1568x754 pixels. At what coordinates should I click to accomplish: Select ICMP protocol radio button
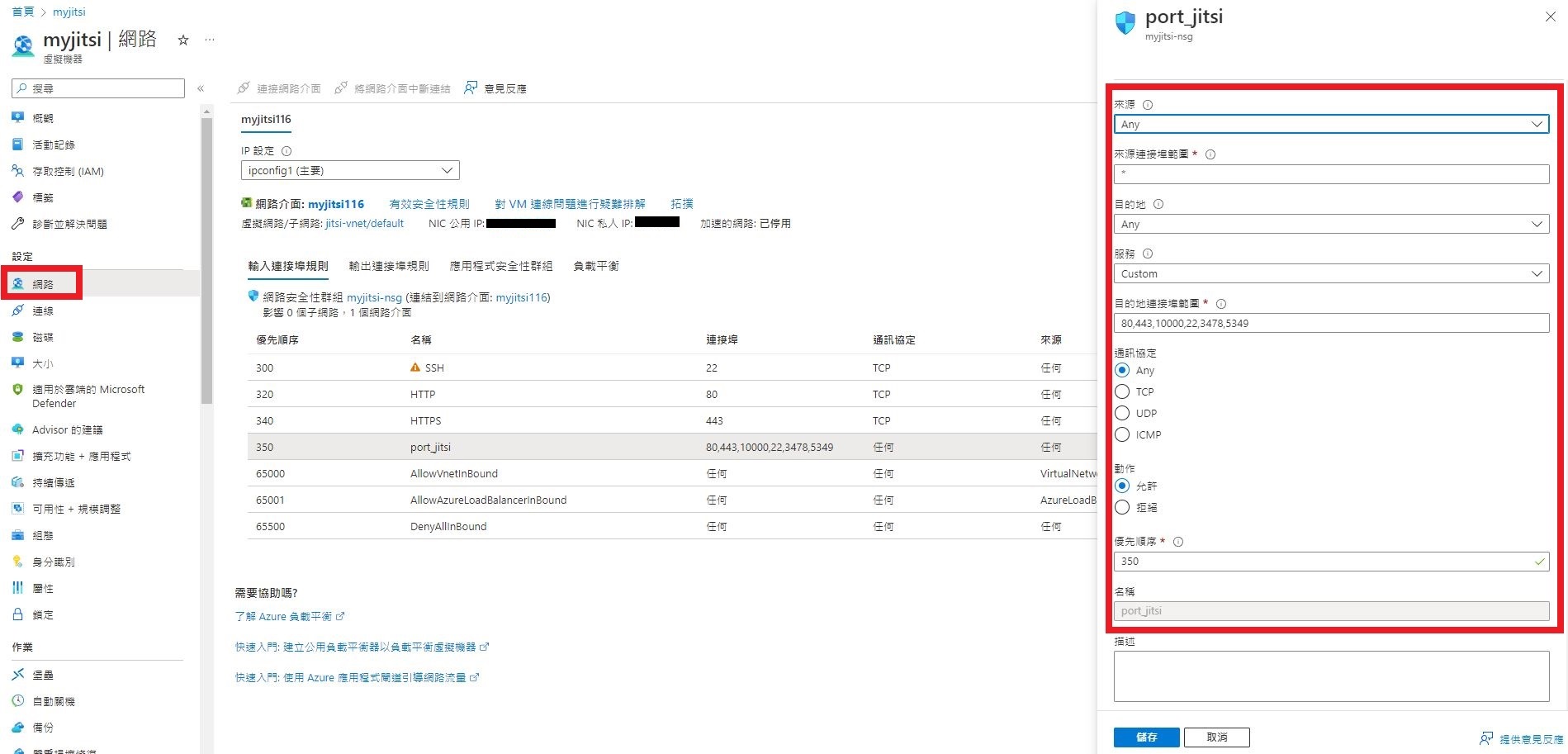1122,434
